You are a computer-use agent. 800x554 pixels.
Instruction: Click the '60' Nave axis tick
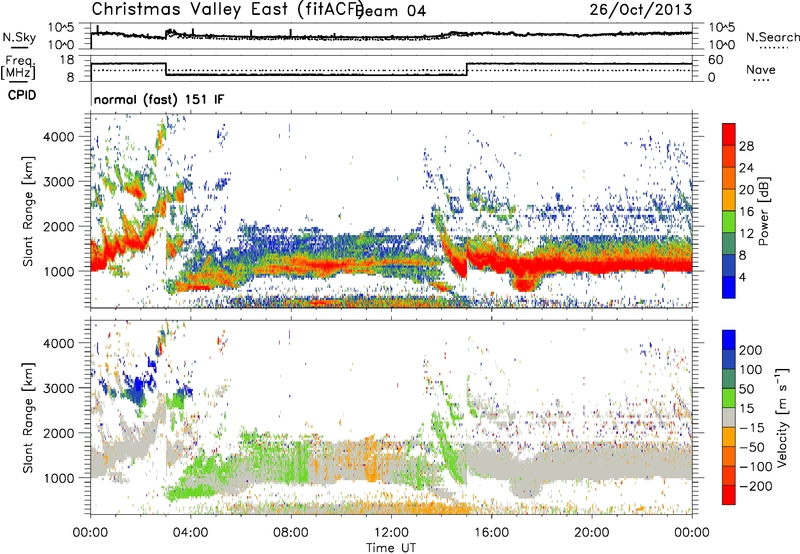(716, 60)
